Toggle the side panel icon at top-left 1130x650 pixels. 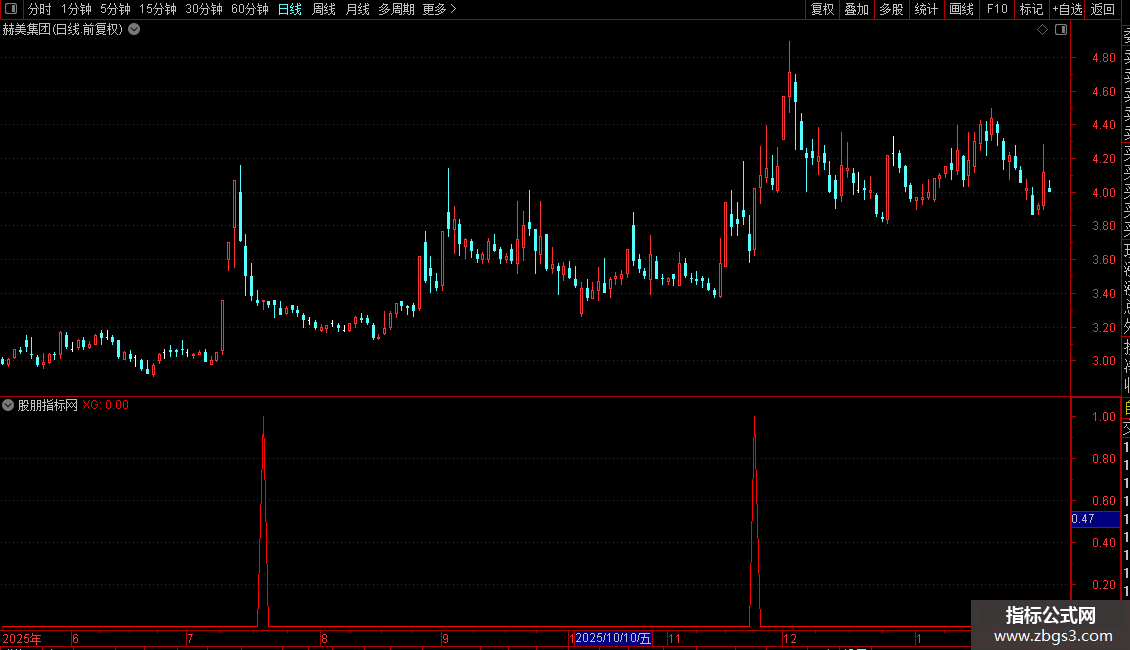[11, 9]
